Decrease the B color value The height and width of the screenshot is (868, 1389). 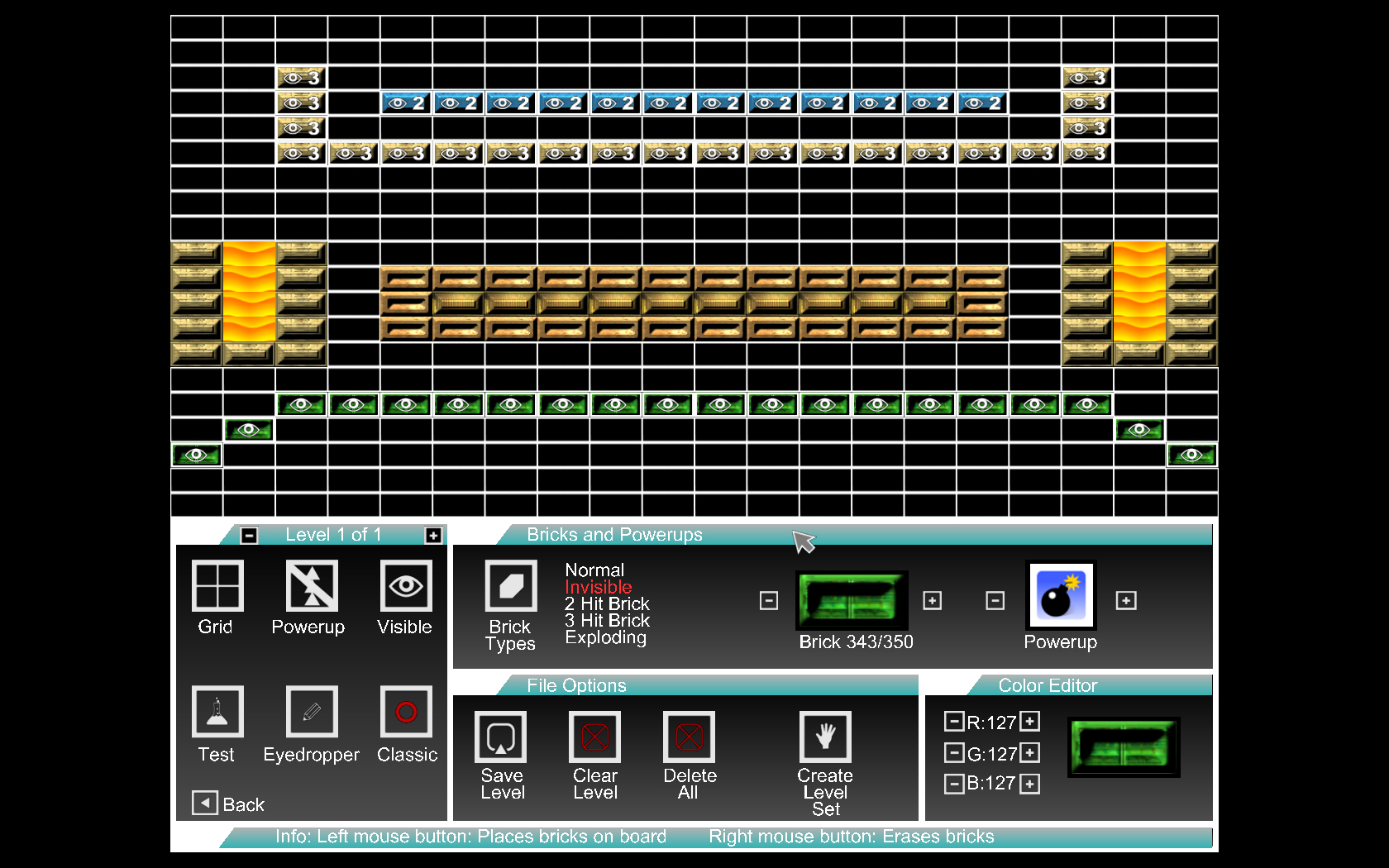pyautogui.click(x=954, y=784)
